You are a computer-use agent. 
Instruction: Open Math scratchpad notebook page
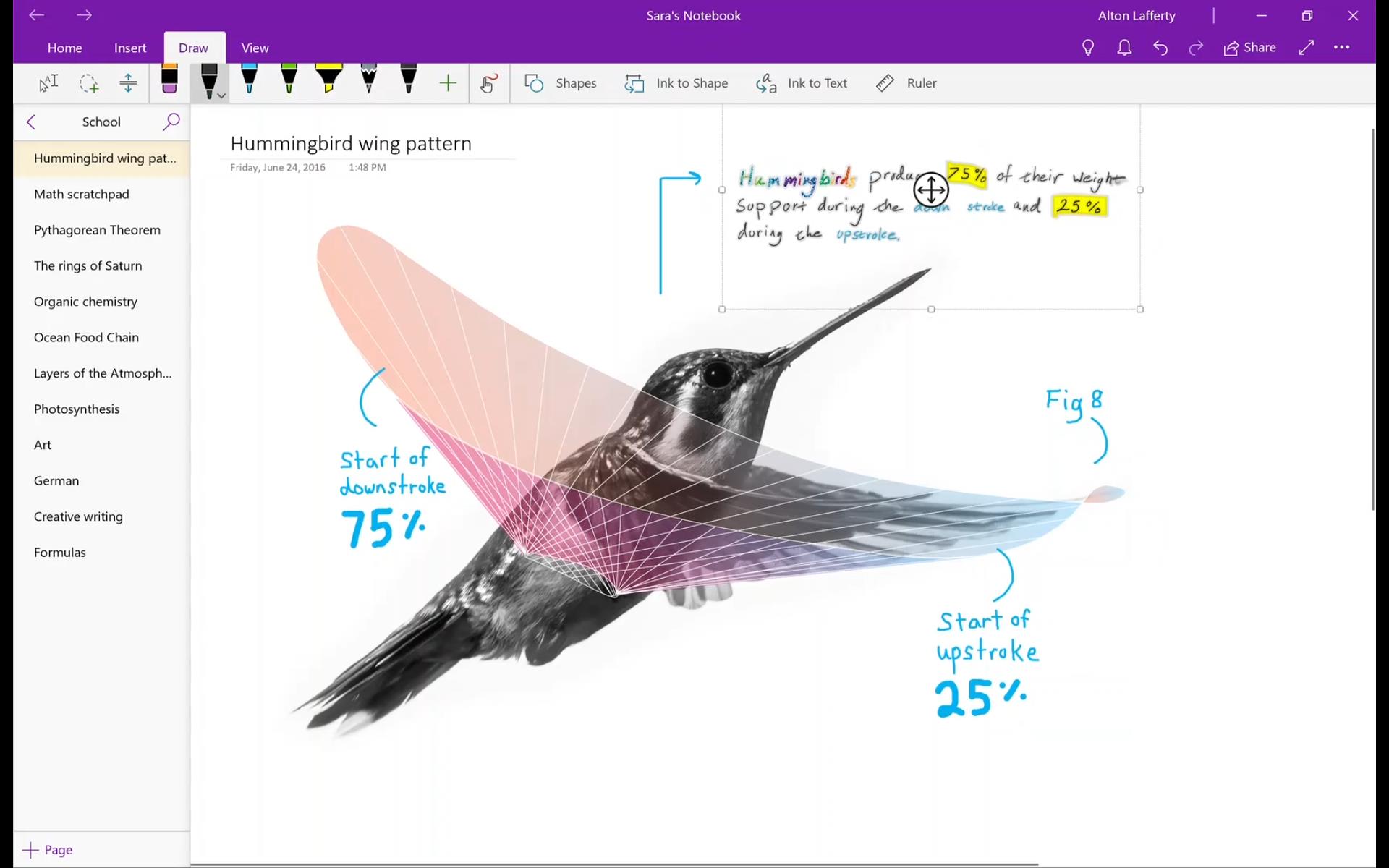pos(81,193)
